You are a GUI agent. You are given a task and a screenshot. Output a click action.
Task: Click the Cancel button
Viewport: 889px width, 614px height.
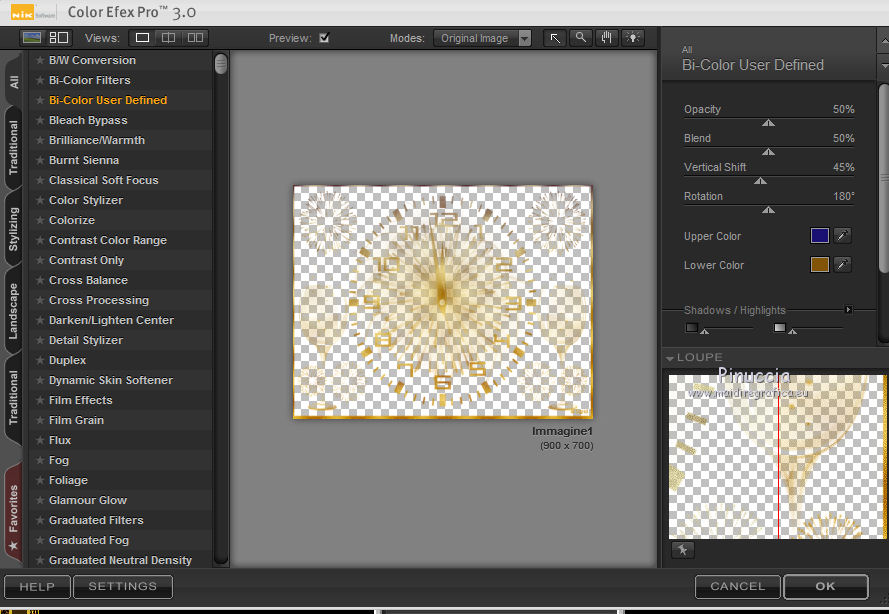(737, 587)
